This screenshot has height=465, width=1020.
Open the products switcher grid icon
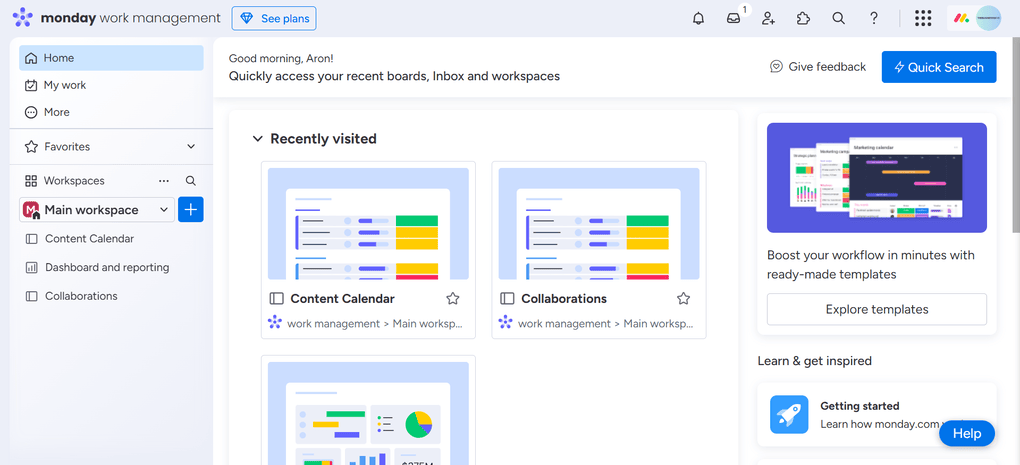(923, 18)
